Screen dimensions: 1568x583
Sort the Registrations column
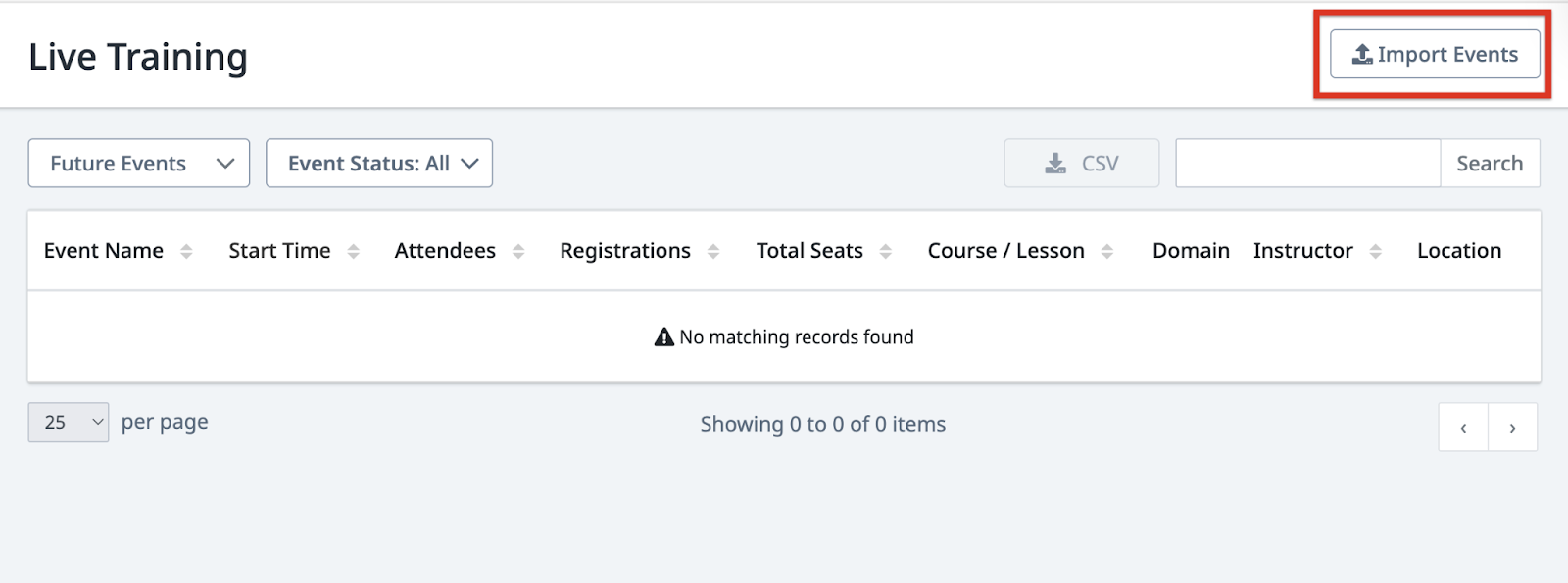point(713,250)
